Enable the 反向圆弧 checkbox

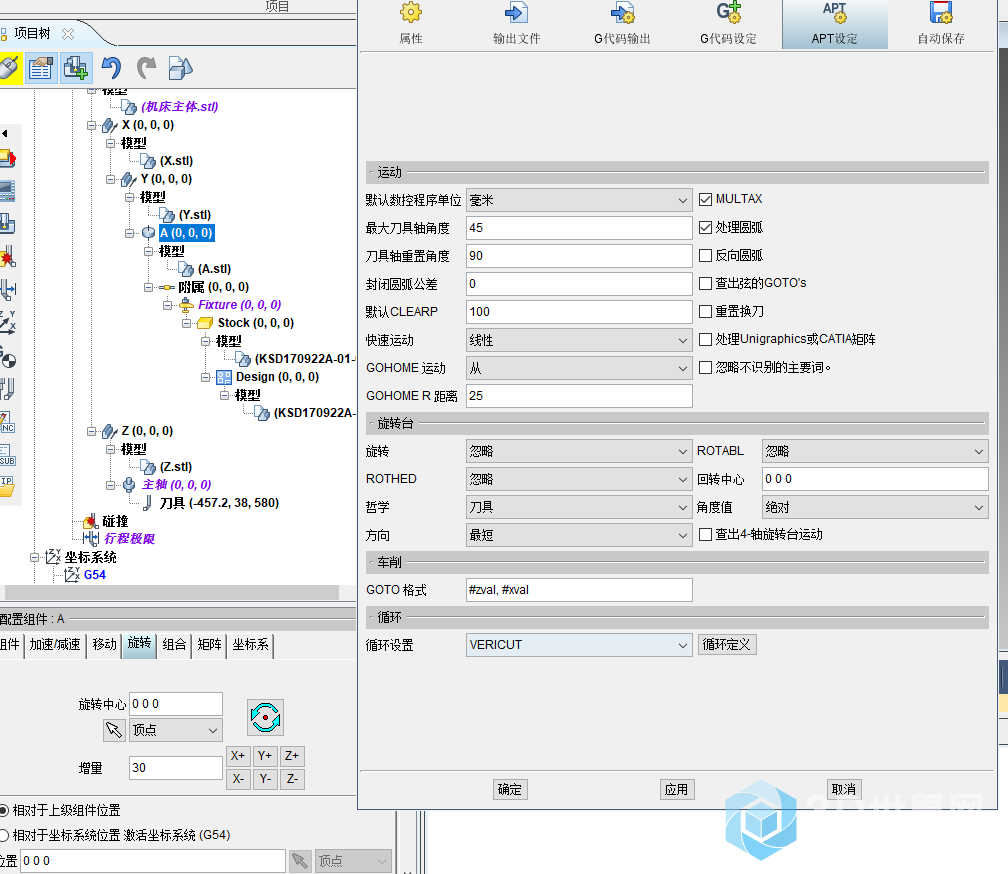(x=706, y=255)
